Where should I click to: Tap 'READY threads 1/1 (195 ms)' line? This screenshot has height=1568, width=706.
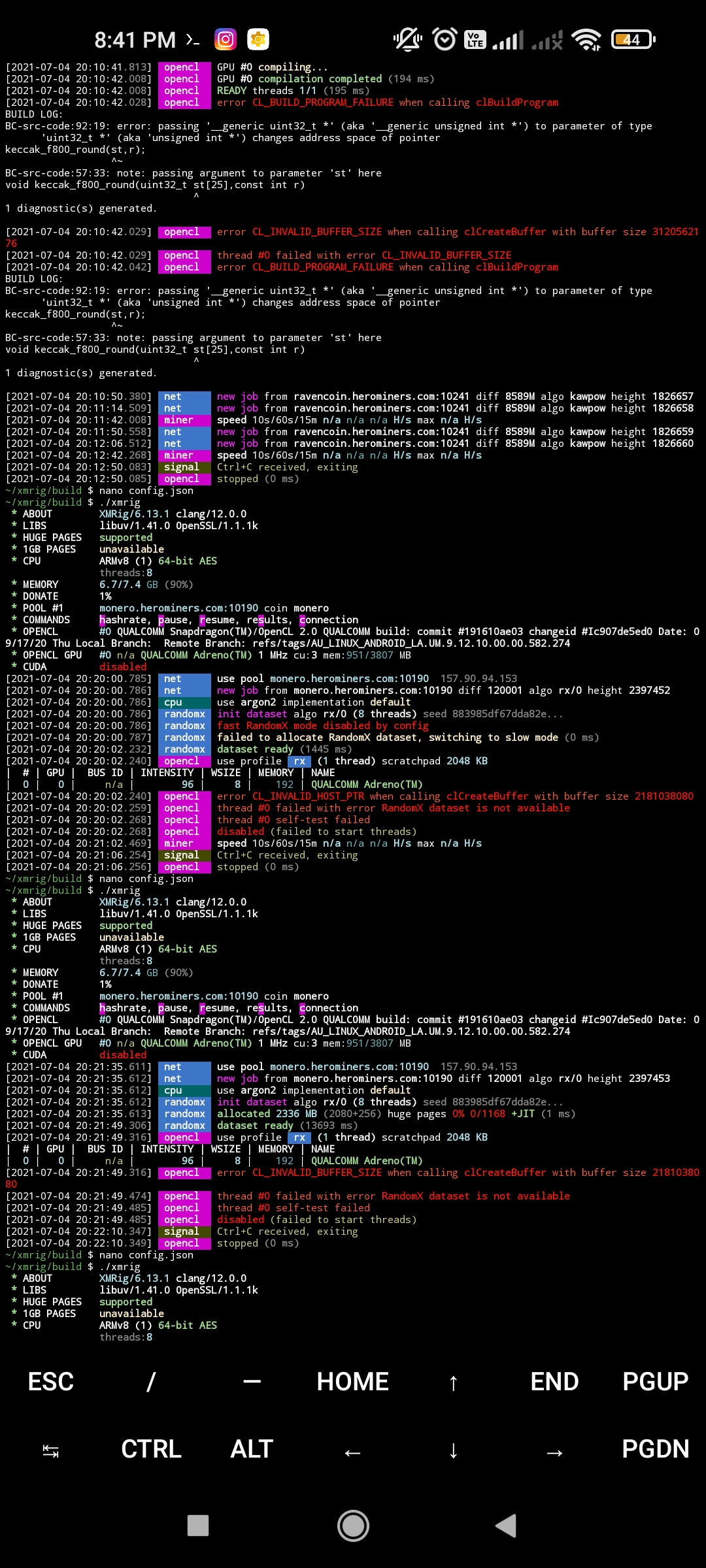point(188,91)
